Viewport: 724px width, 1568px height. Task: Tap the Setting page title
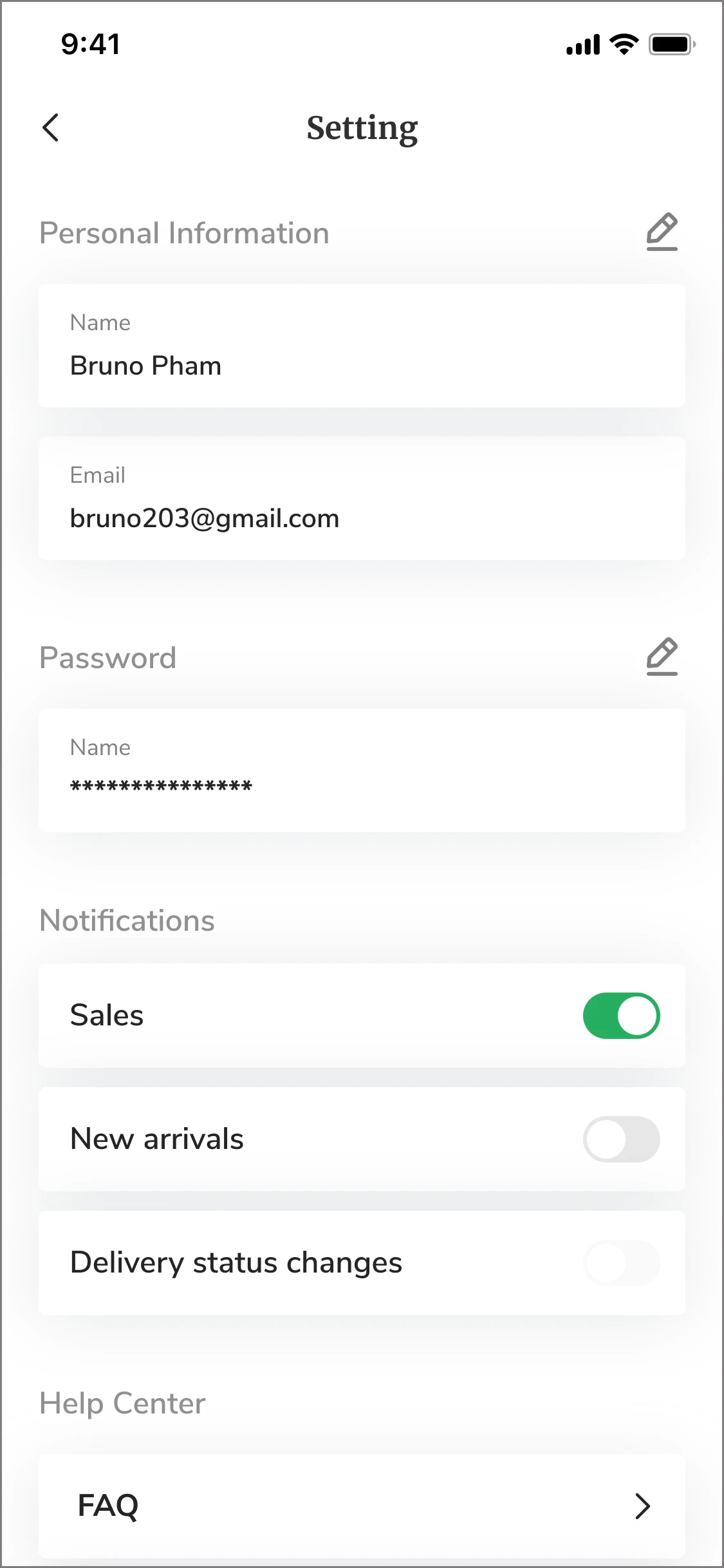pyautogui.click(x=362, y=127)
